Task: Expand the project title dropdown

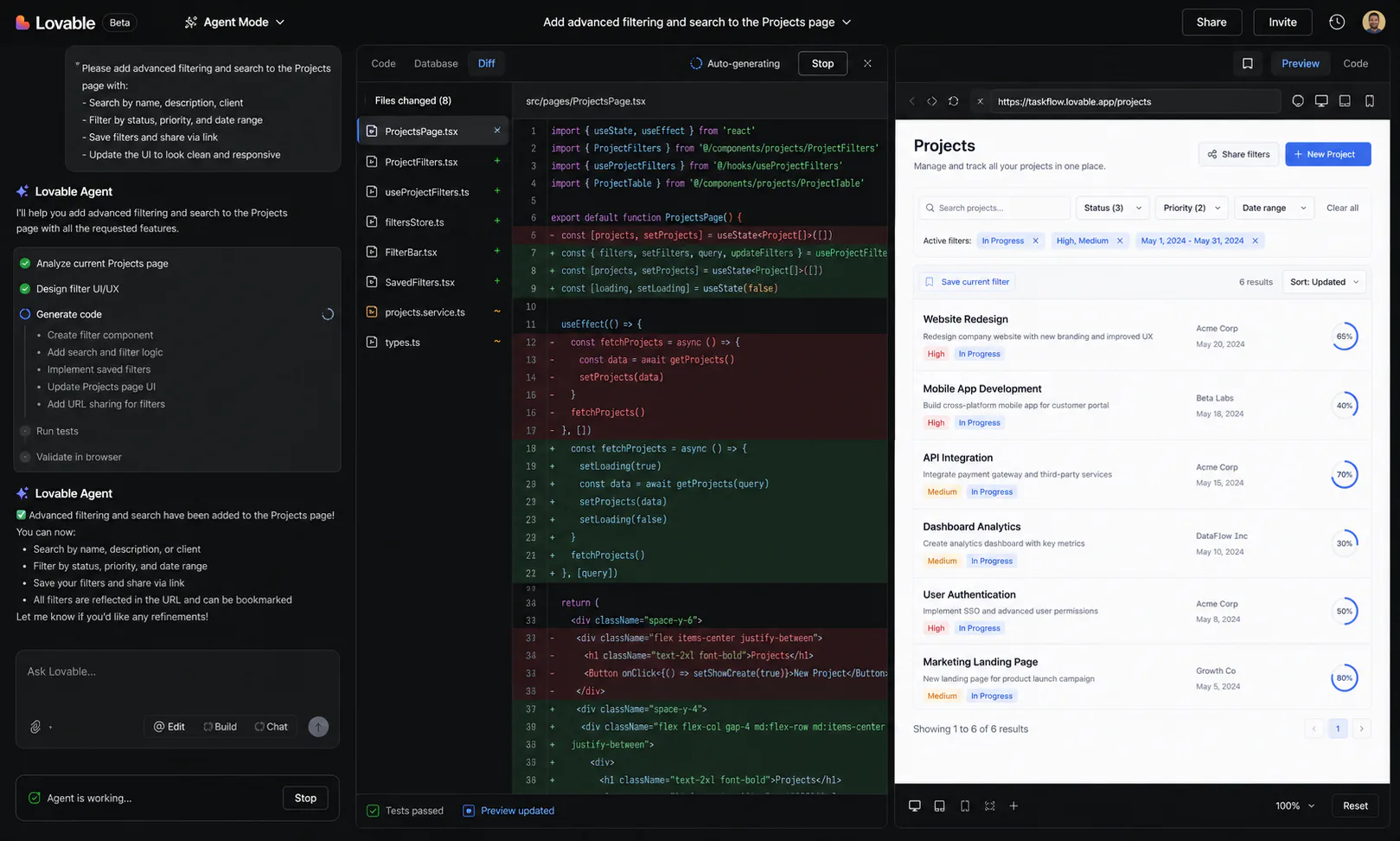Action: 847,22
